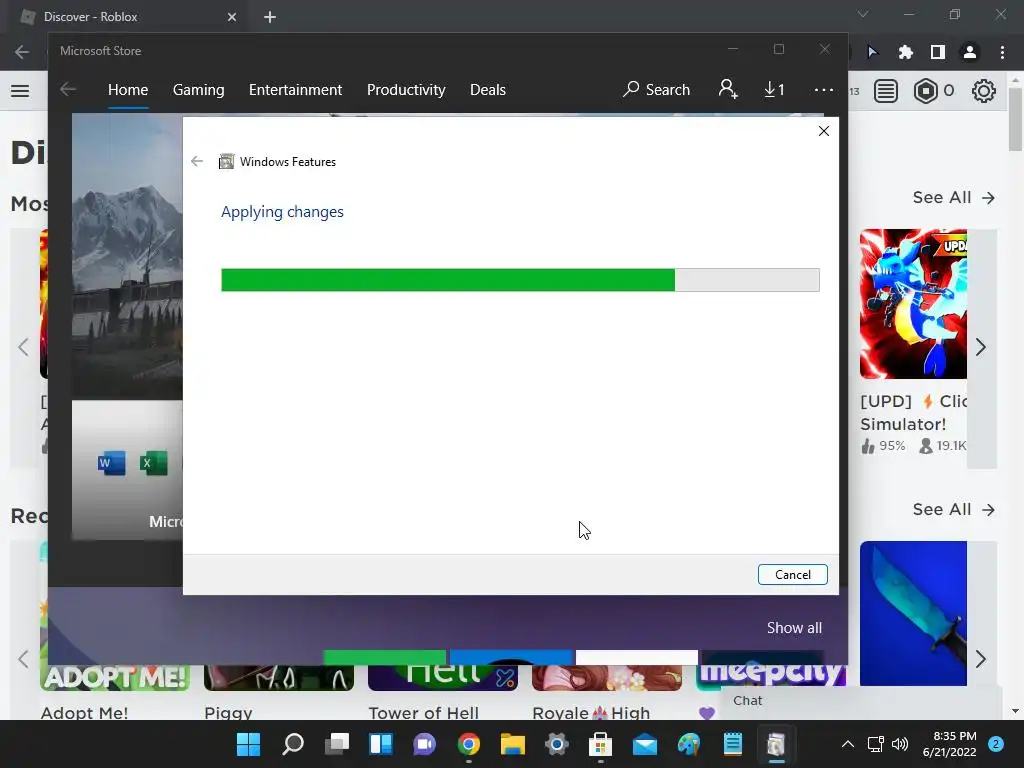Viewport: 1024px width, 768px height.
Task: Go back in lower Roblox carousel
Action: coord(24,659)
